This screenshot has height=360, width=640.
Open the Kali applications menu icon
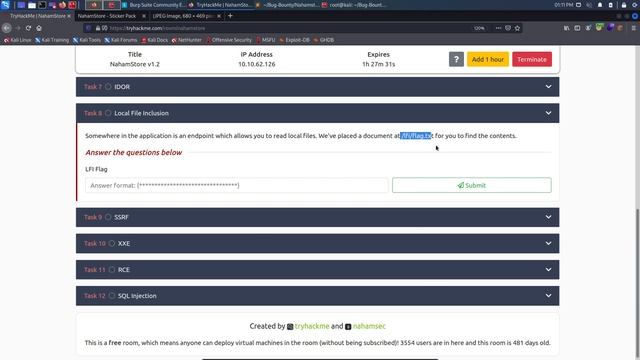5,5
